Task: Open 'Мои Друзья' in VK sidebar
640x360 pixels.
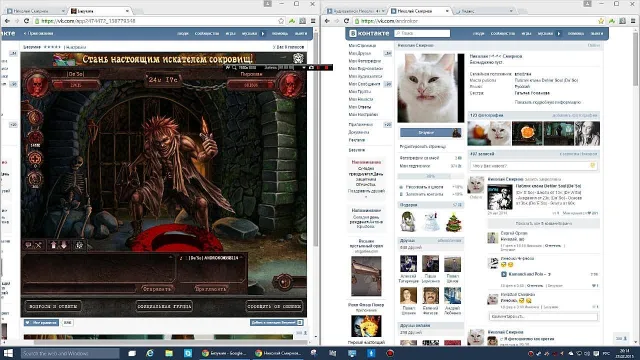Action: point(360,53)
